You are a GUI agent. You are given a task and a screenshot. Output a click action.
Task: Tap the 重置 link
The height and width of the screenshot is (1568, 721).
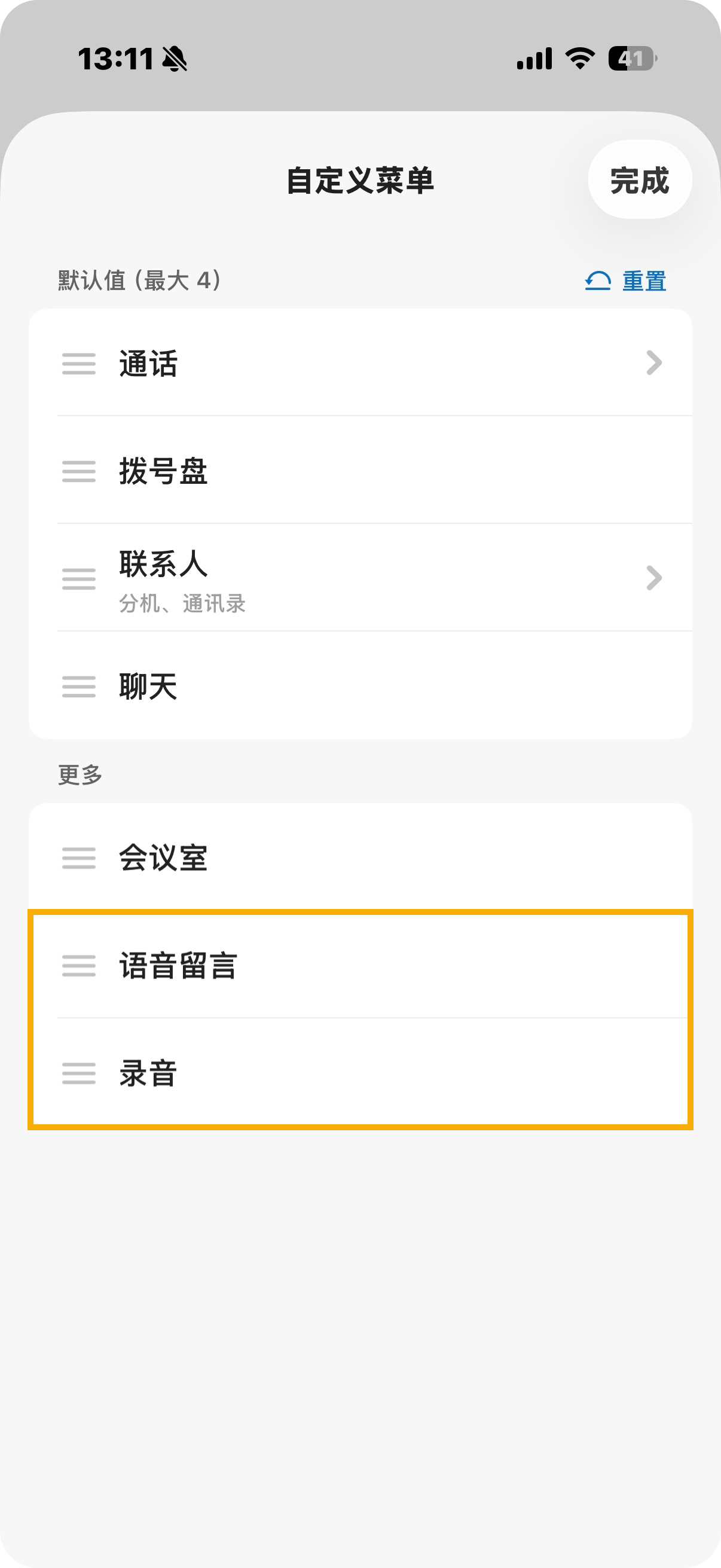(x=644, y=280)
